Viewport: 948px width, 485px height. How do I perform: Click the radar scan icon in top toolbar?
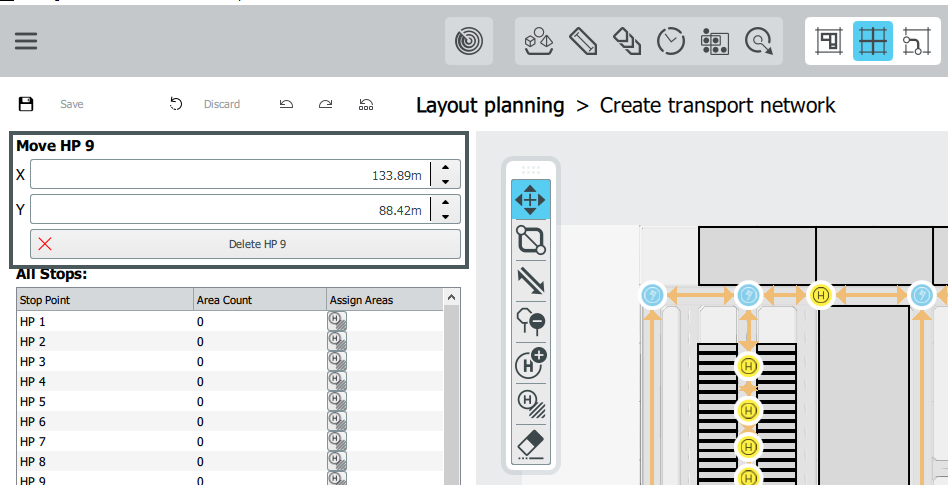(x=469, y=41)
